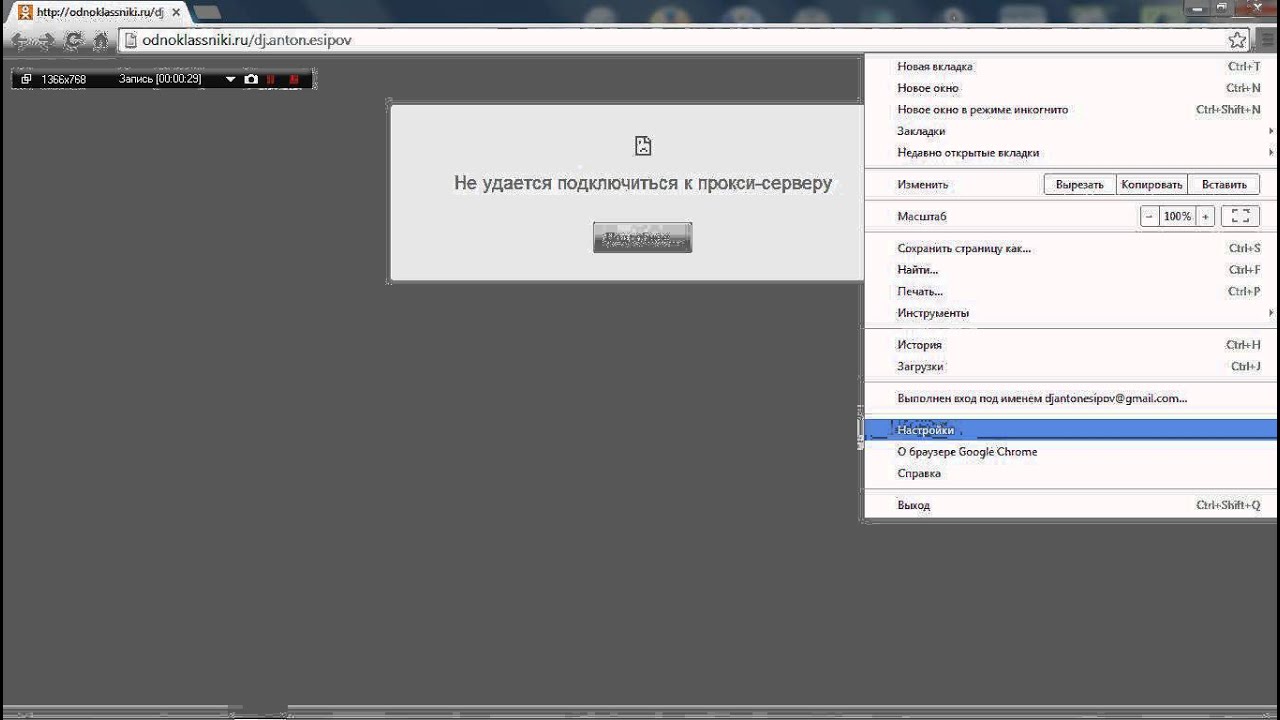Click the browser forward arrow

click(x=47, y=41)
